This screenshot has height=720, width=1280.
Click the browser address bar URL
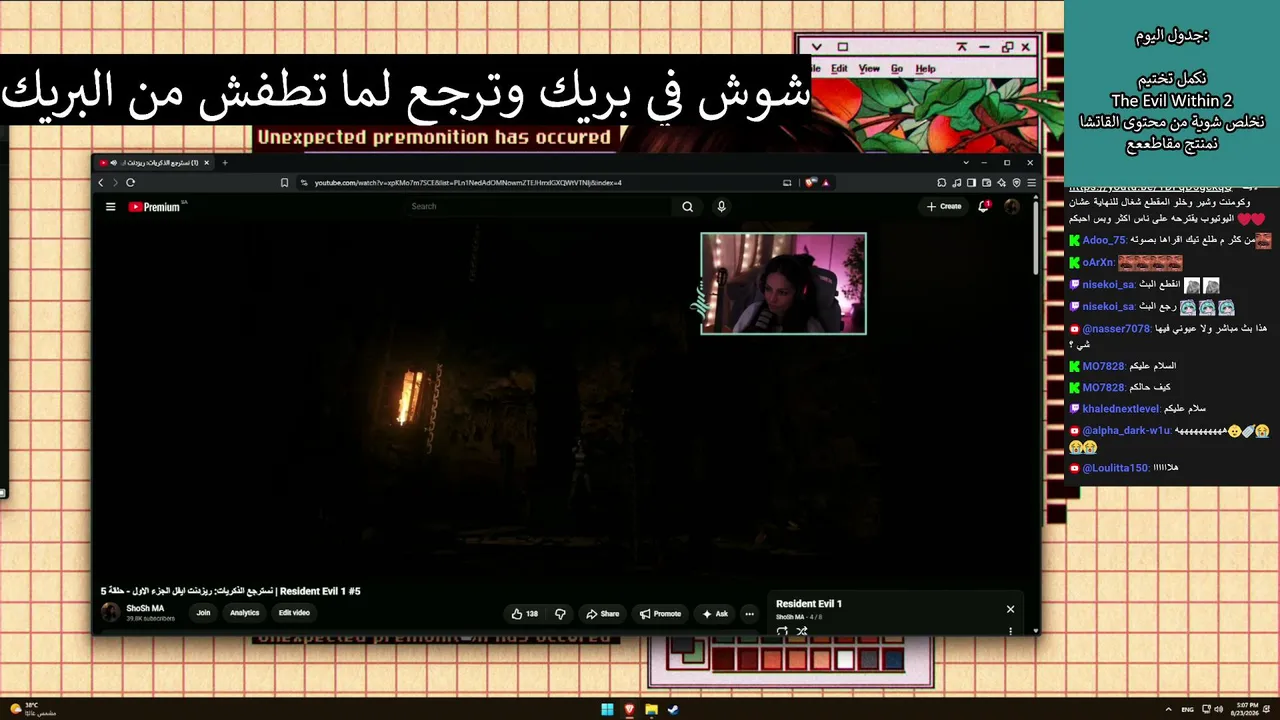468,183
